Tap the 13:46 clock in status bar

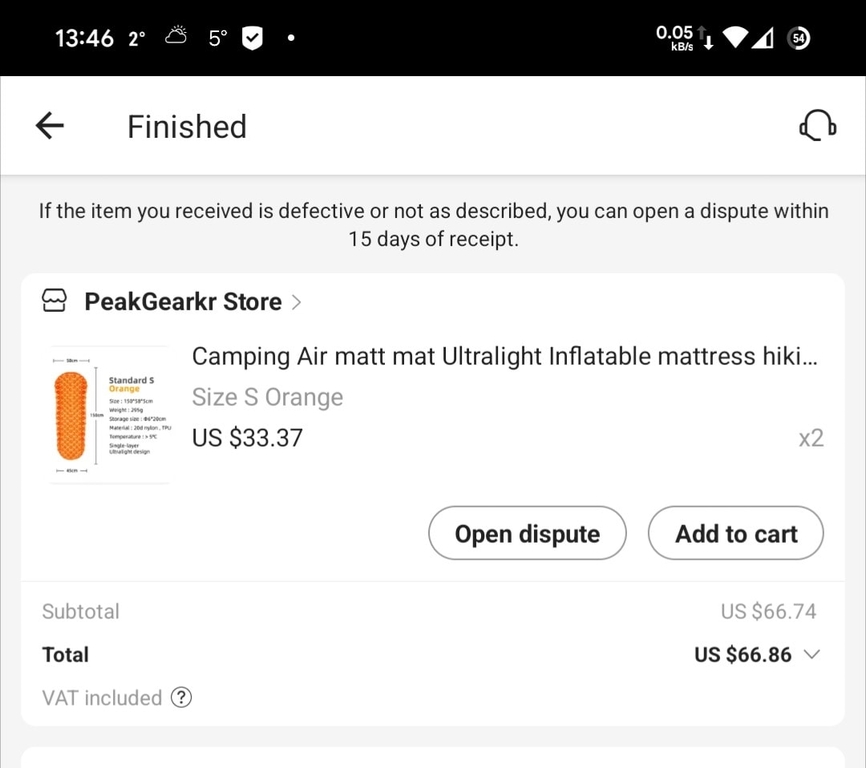point(84,38)
